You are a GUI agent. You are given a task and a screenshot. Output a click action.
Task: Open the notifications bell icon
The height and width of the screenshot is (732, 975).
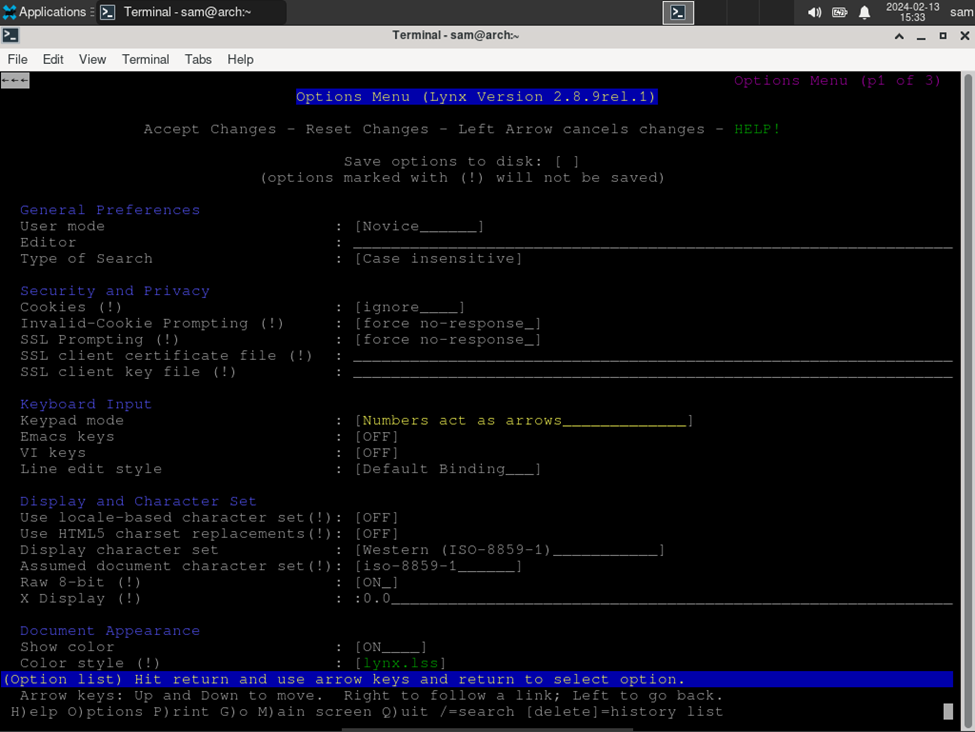(x=864, y=12)
